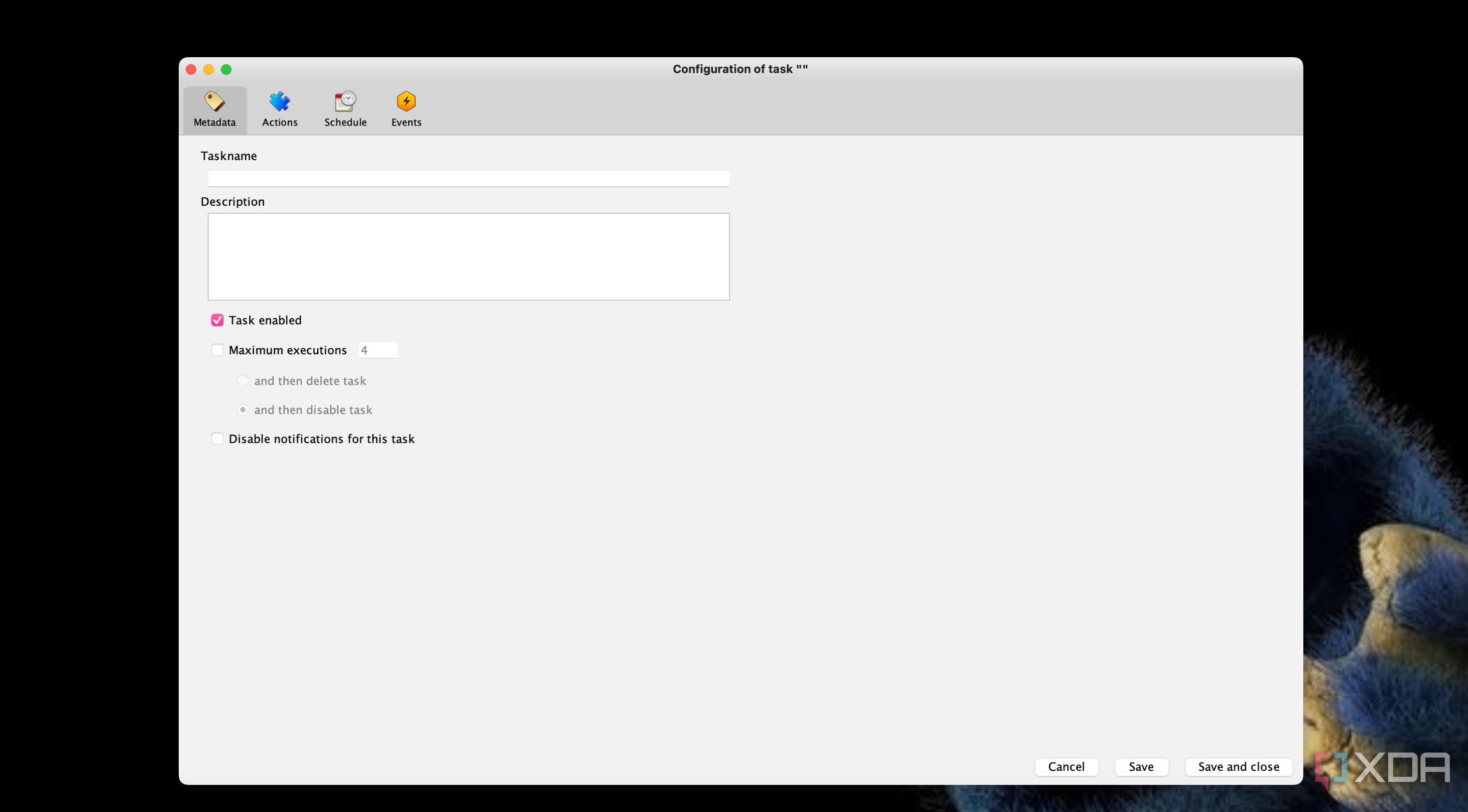Open the Events lightning bolt tab
Screen dimensions: 1468x812
coord(406,109)
